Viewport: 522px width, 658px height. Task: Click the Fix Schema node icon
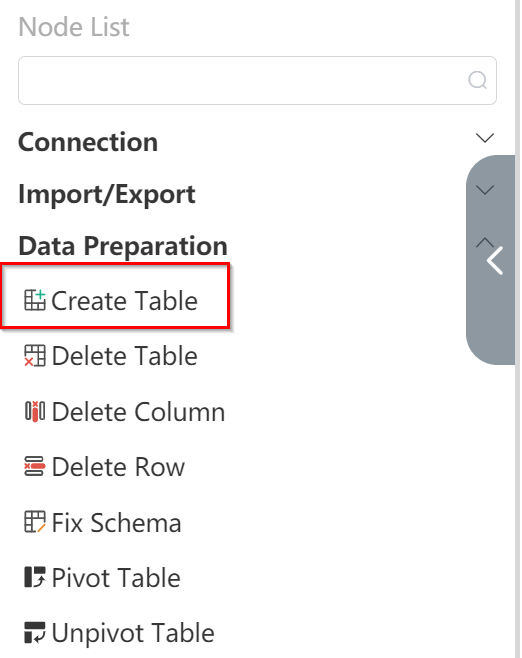coord(35,522)
